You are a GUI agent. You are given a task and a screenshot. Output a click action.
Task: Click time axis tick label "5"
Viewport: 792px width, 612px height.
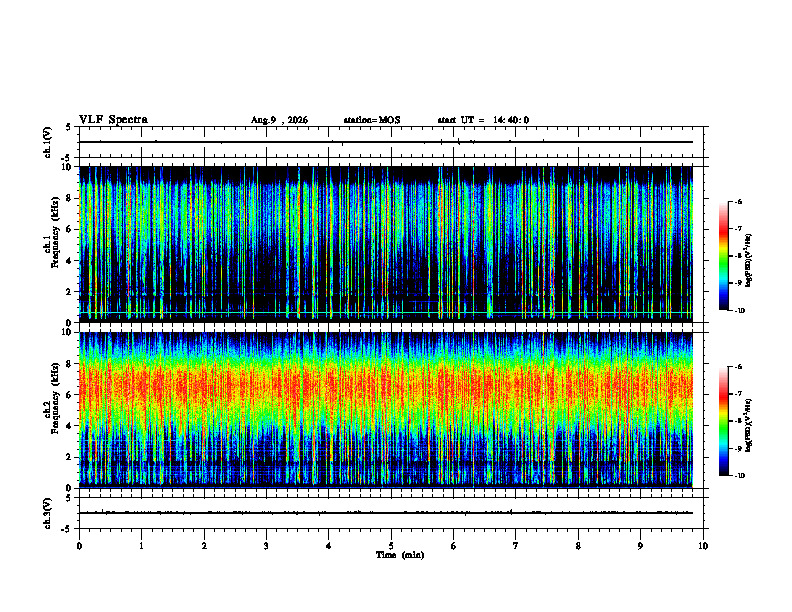(391, 546)
